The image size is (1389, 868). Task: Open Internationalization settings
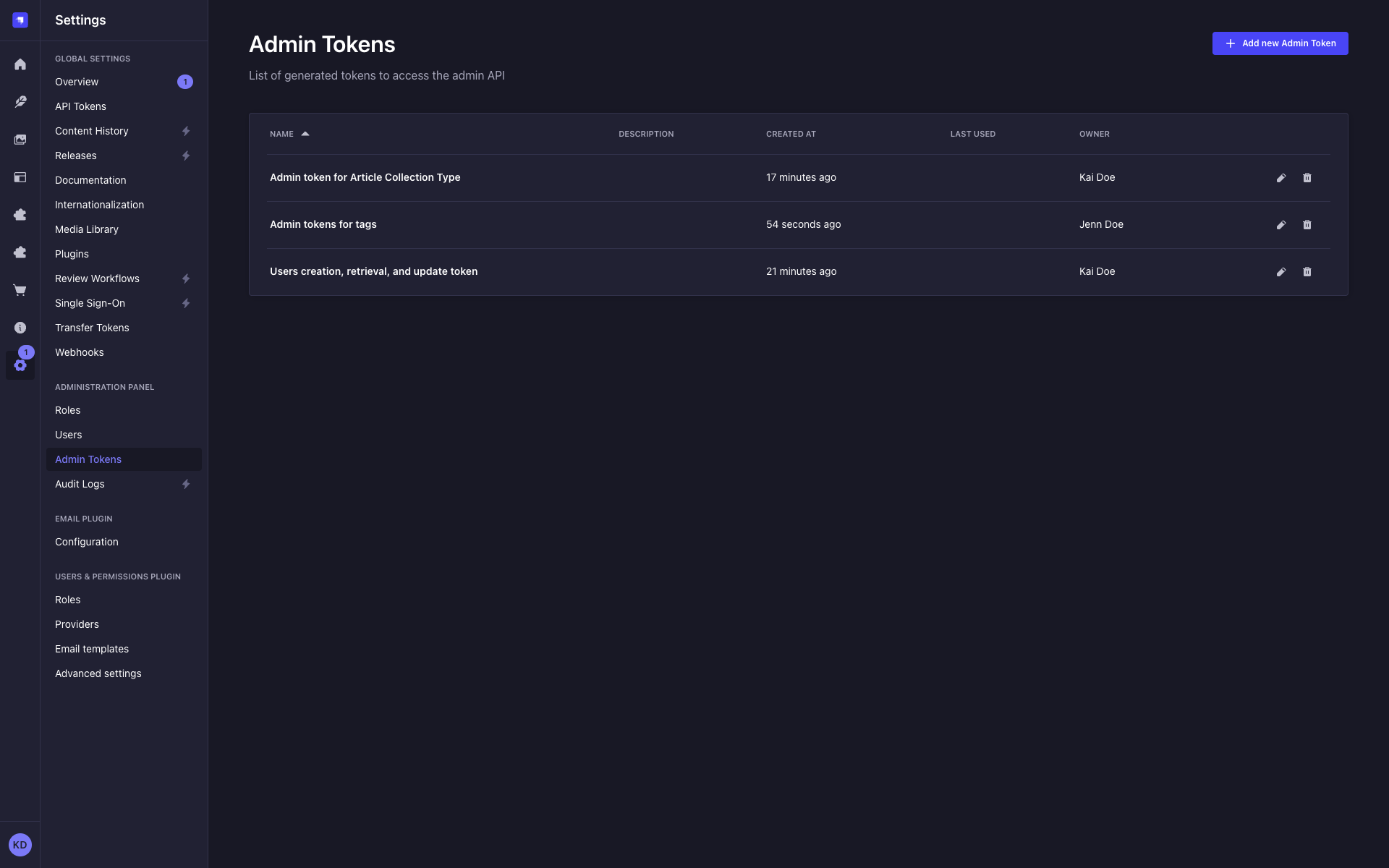tap(99, 205)
